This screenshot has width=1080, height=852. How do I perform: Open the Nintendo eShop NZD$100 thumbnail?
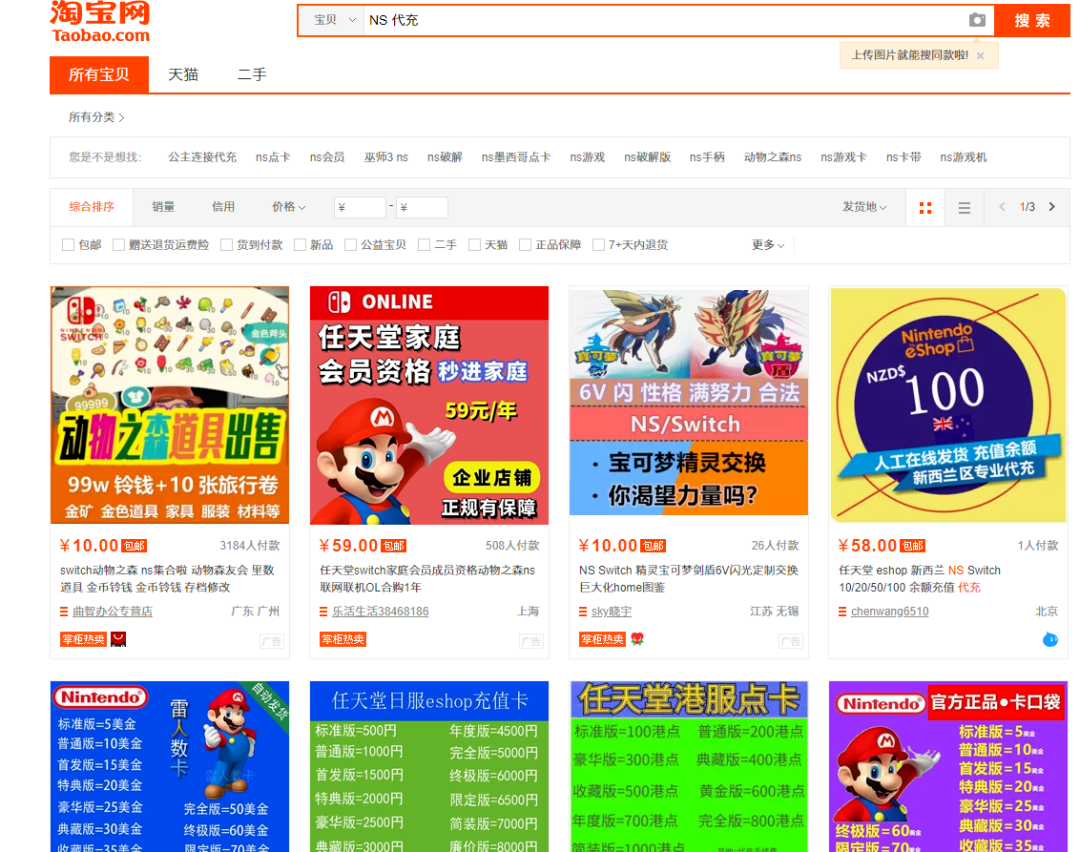click(x=948, y=405)
